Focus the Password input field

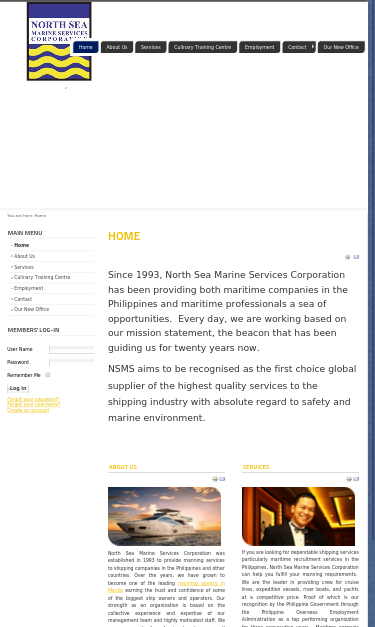tap(72, 362)
